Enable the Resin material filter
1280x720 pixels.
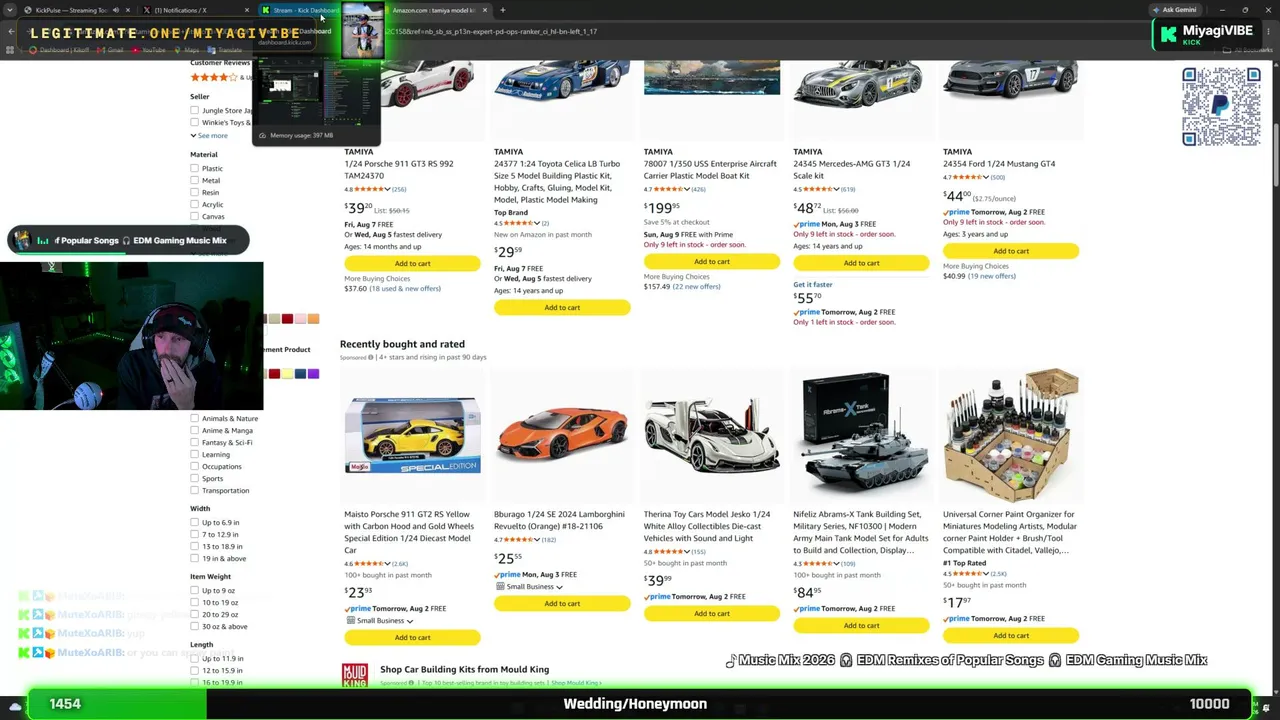(x=194, y=192)
